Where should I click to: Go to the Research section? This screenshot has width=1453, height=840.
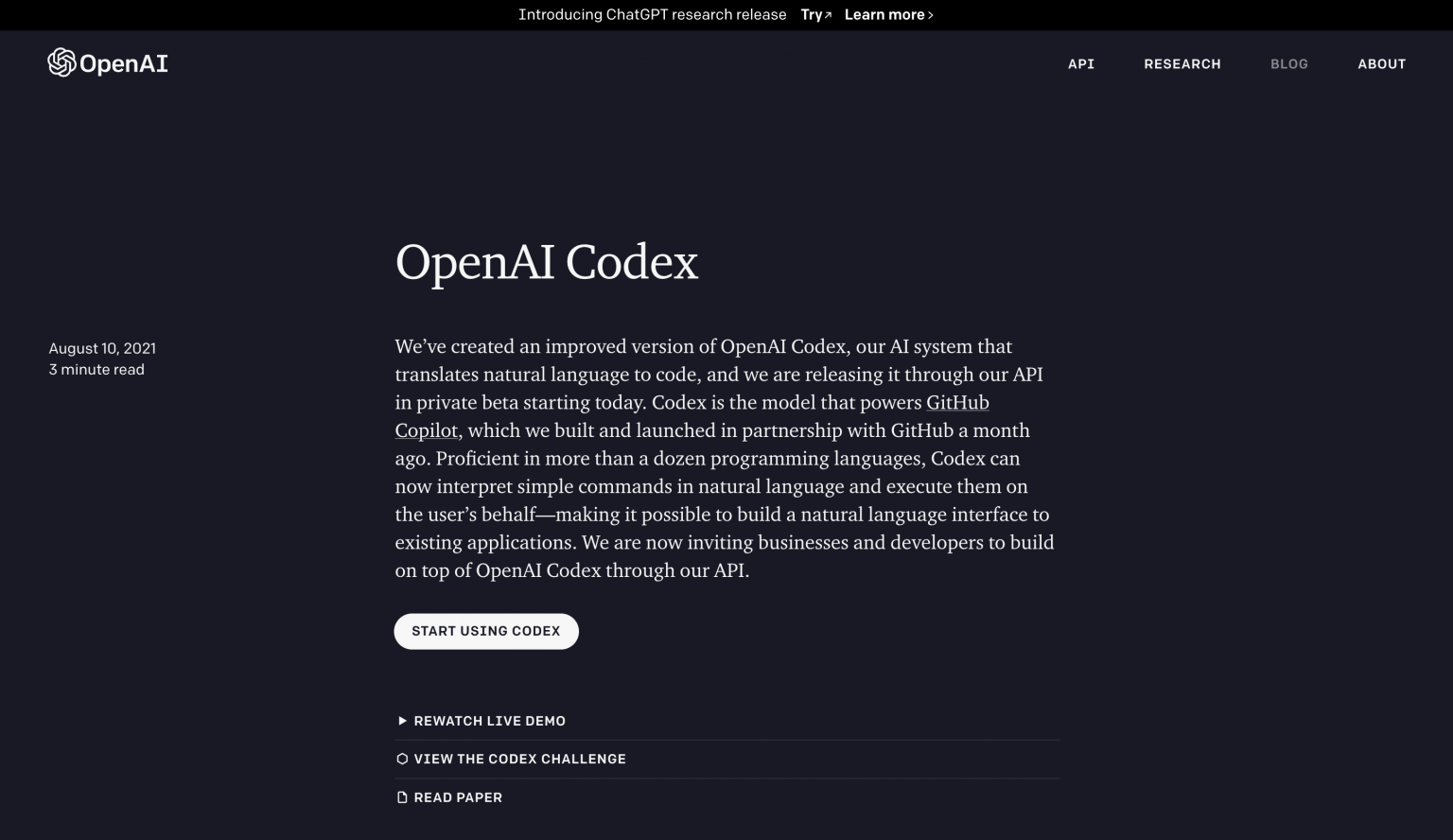point(1182,64)
